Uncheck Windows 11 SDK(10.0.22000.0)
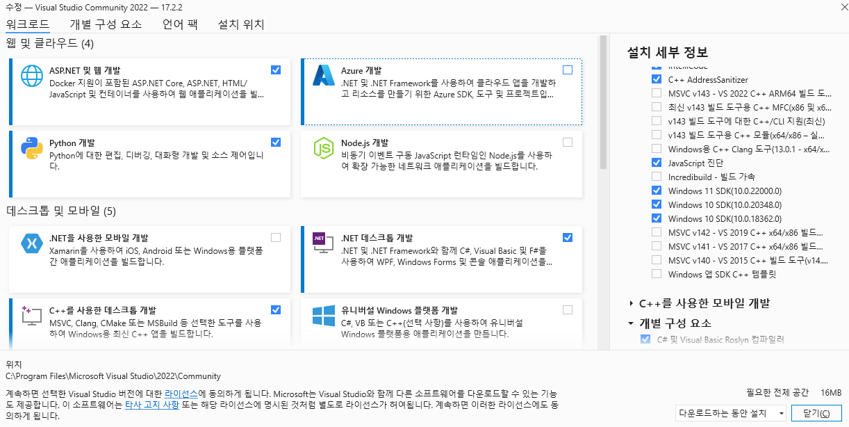This screenshot has height=427, width=849. pos(656,190)
